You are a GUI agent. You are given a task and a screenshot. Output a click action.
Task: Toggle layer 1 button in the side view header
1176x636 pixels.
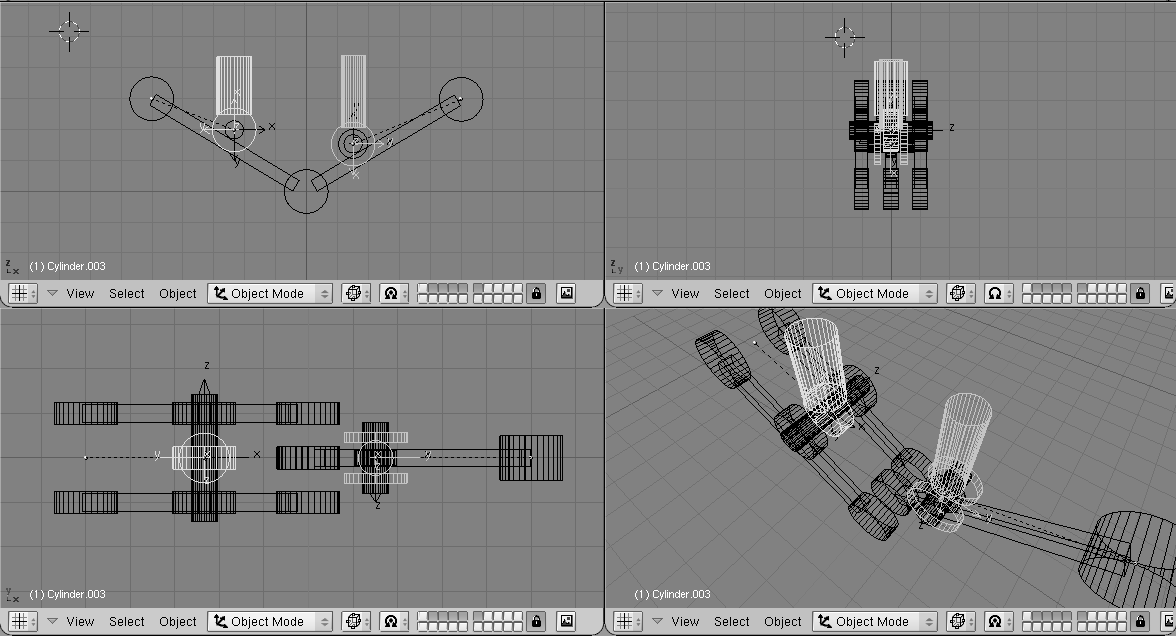1028,289
